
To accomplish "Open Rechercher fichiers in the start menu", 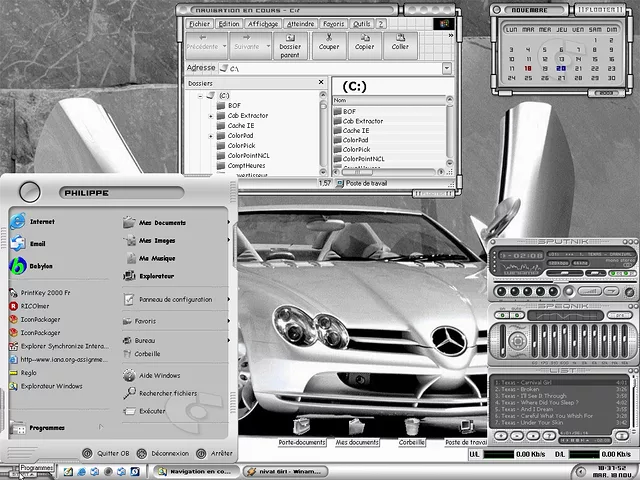I will (166, 393).
